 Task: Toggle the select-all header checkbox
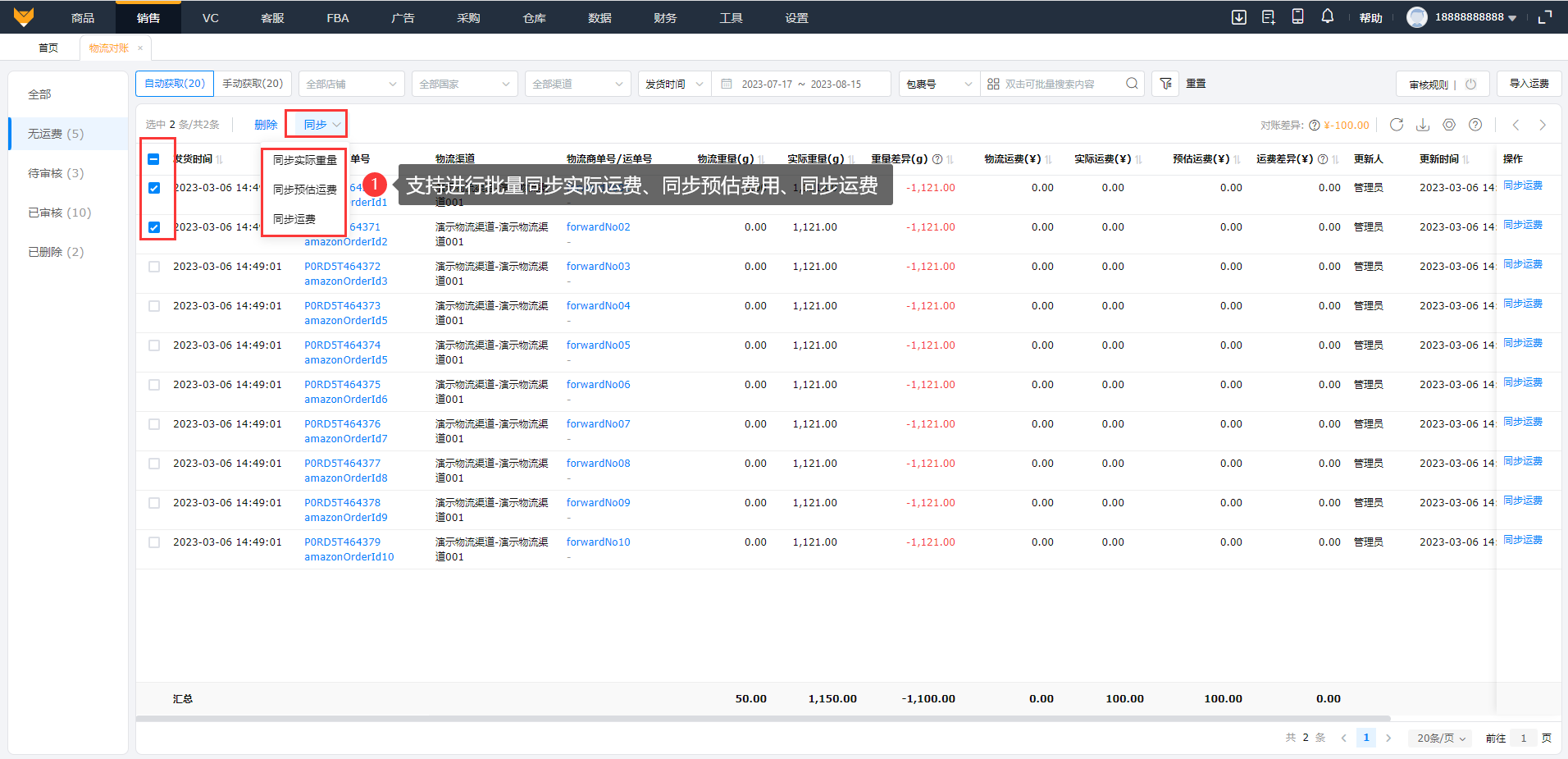point(154,159)
